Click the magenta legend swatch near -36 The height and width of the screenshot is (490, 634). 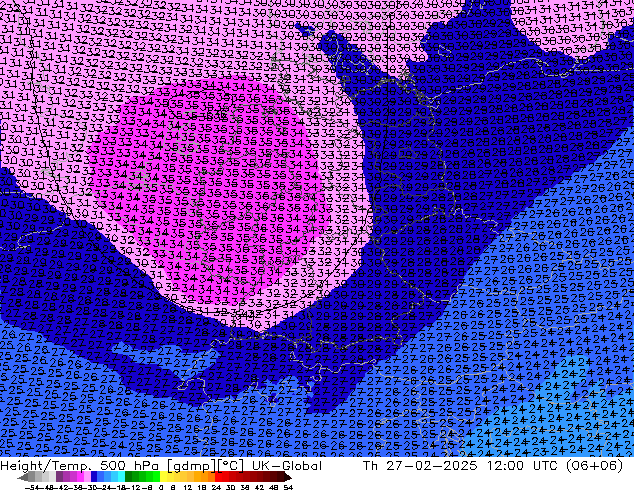pos(80,477)
